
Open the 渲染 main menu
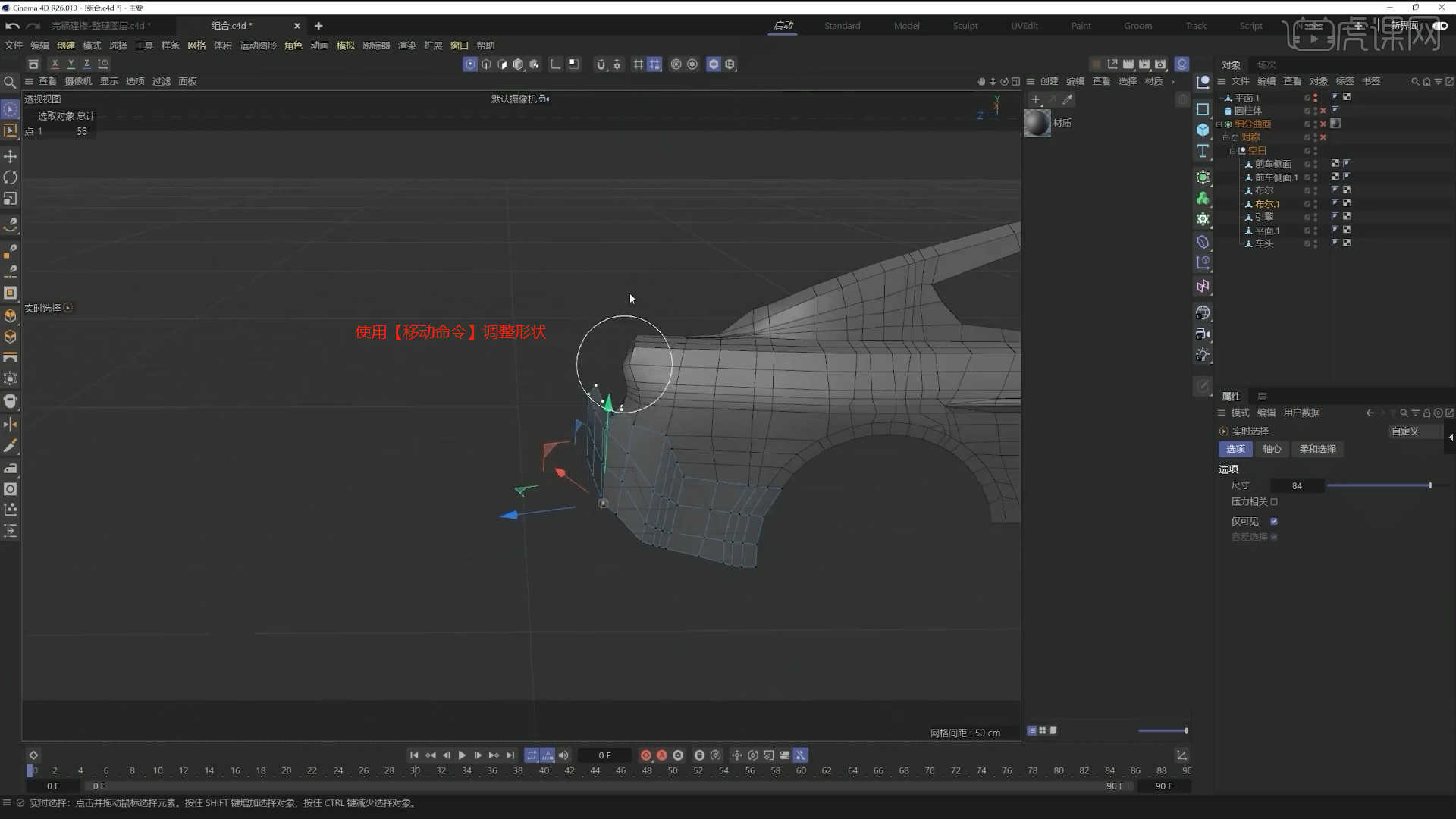click(407, 45)
